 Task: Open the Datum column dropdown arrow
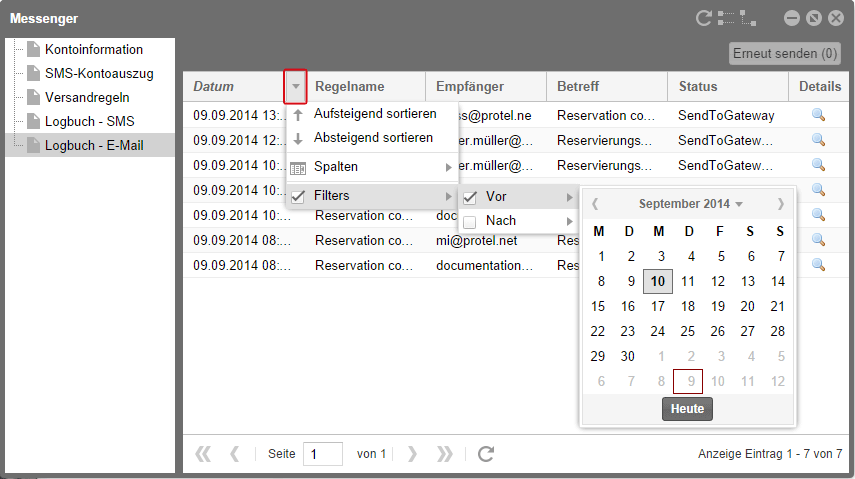[x=295, y=87]
